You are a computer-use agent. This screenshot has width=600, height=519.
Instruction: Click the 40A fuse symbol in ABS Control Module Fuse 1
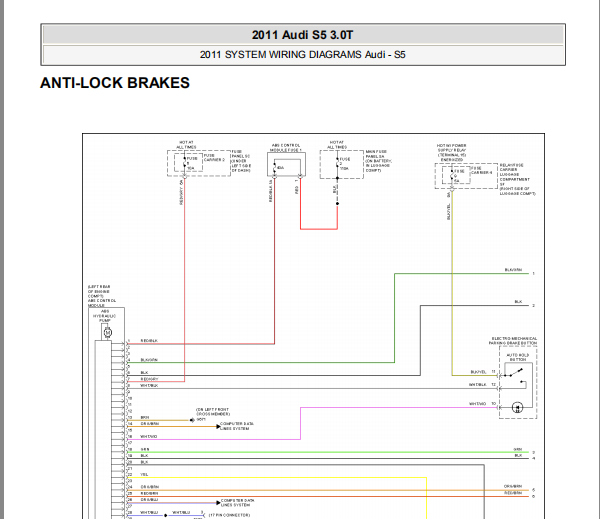pos(274,168)
